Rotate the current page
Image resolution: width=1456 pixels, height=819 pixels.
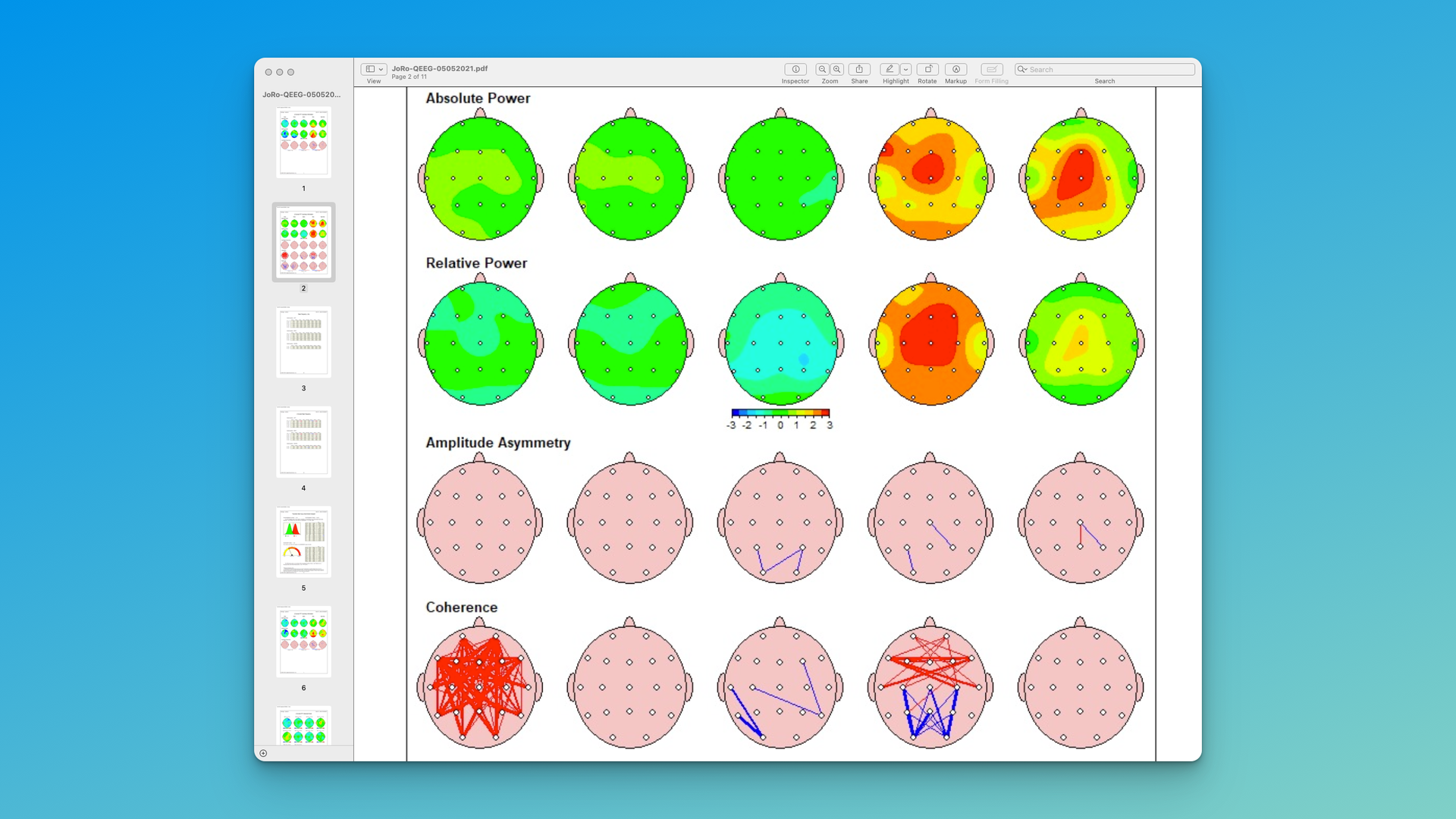pyautogui.click(x=927, y=69)
